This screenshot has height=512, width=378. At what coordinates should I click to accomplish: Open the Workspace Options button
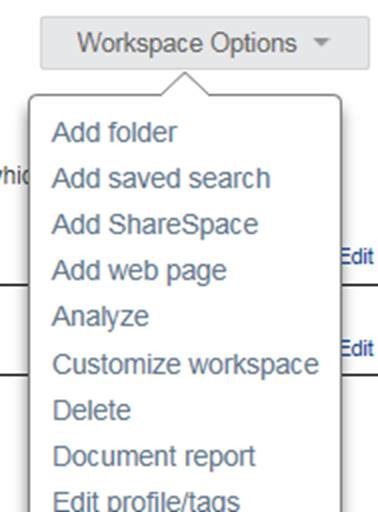[x=204, y=43]
